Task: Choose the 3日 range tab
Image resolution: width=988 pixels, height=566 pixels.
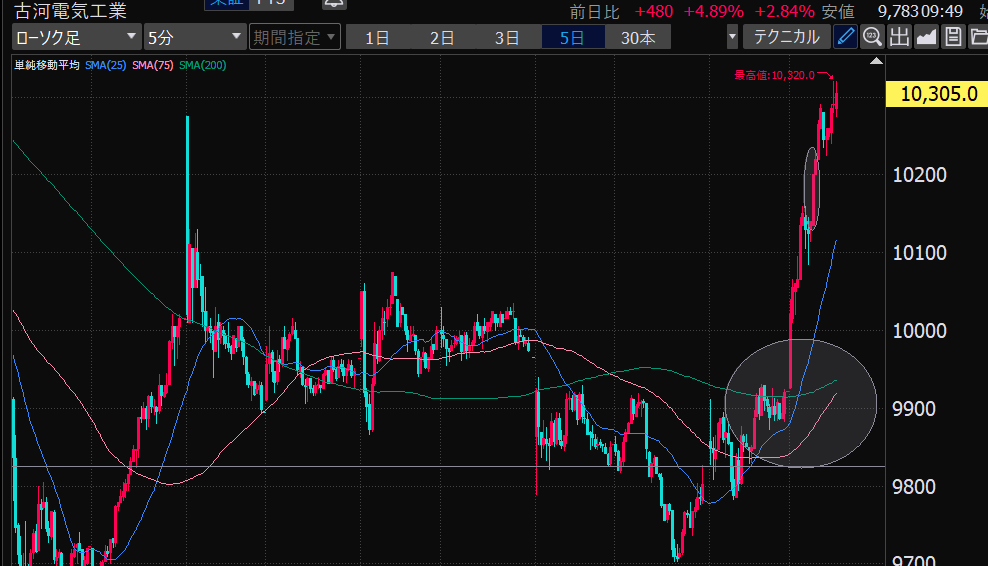Action: [507, 38]
